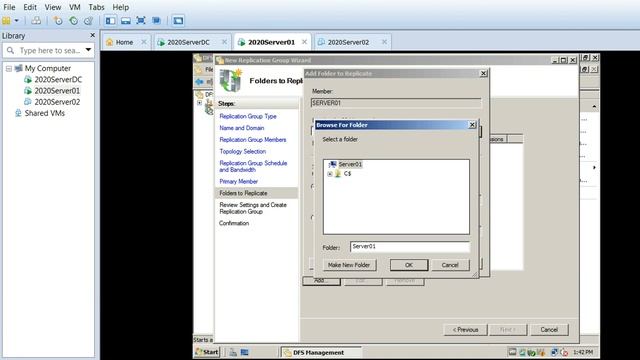Click the yellow power/suspend toolbar icon
Image resolution: width=640 pixels, height=360 pixels.
coord(7,20)
